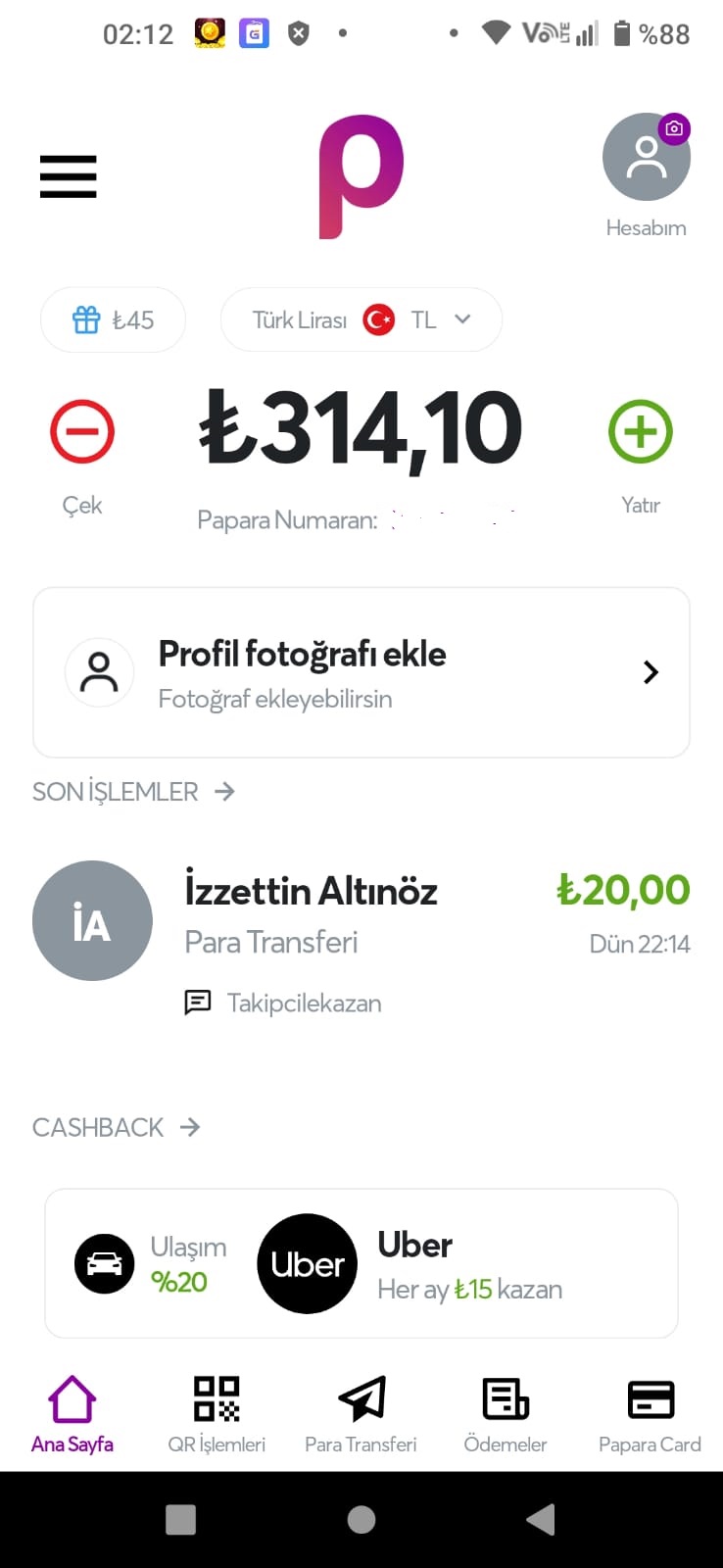The image size is (723, 1568).
Task: Open the hamburger menu
Action: point(68,176)
